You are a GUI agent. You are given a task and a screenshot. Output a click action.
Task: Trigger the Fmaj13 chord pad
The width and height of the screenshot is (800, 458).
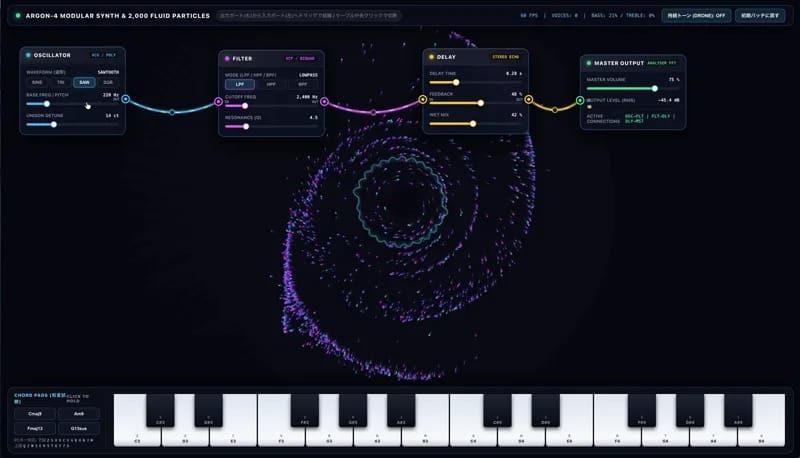tap(35, 428)
